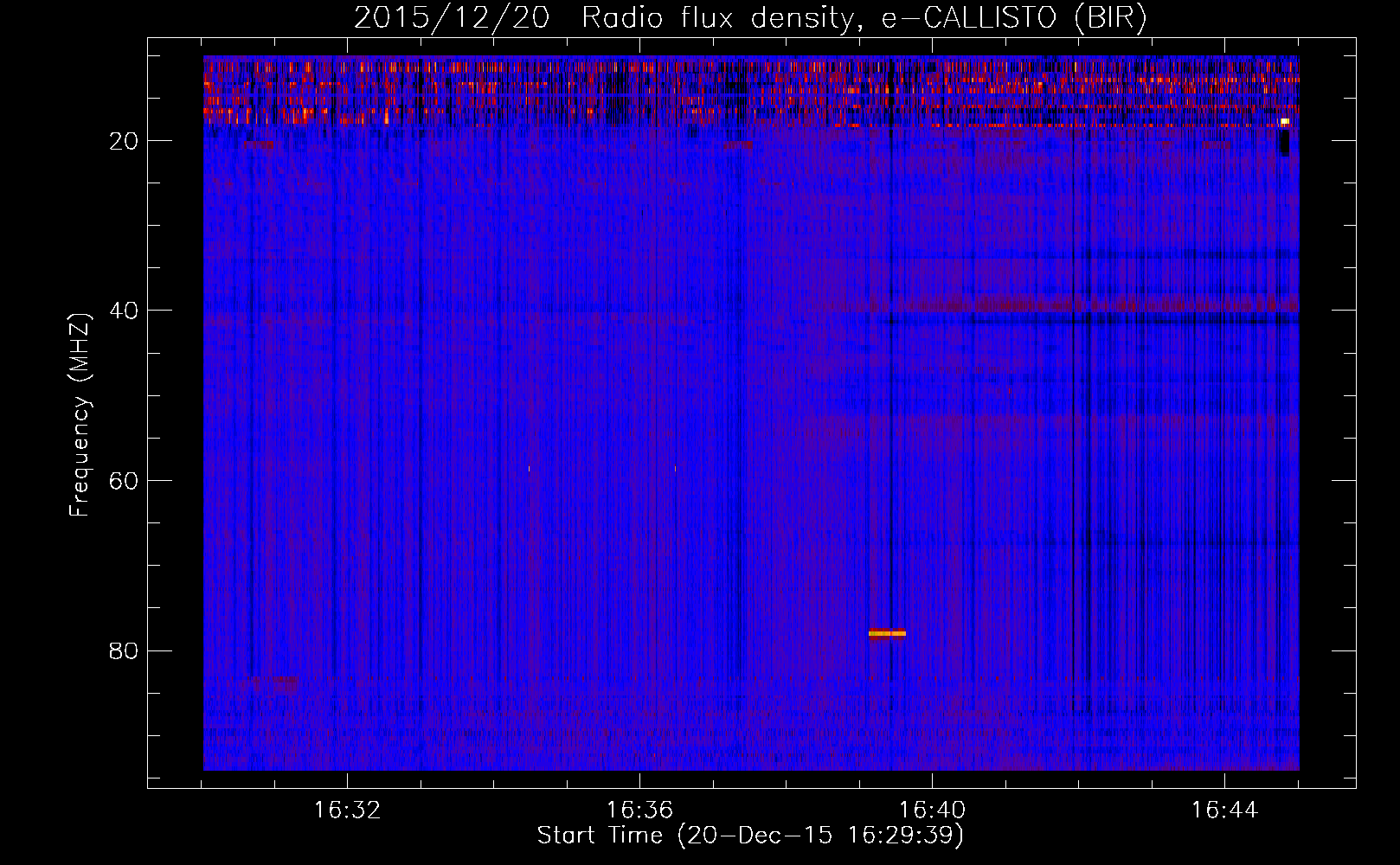1400x865 pixels.
Task: Click the 20 MHz frequency tick label
Action: 124,142
